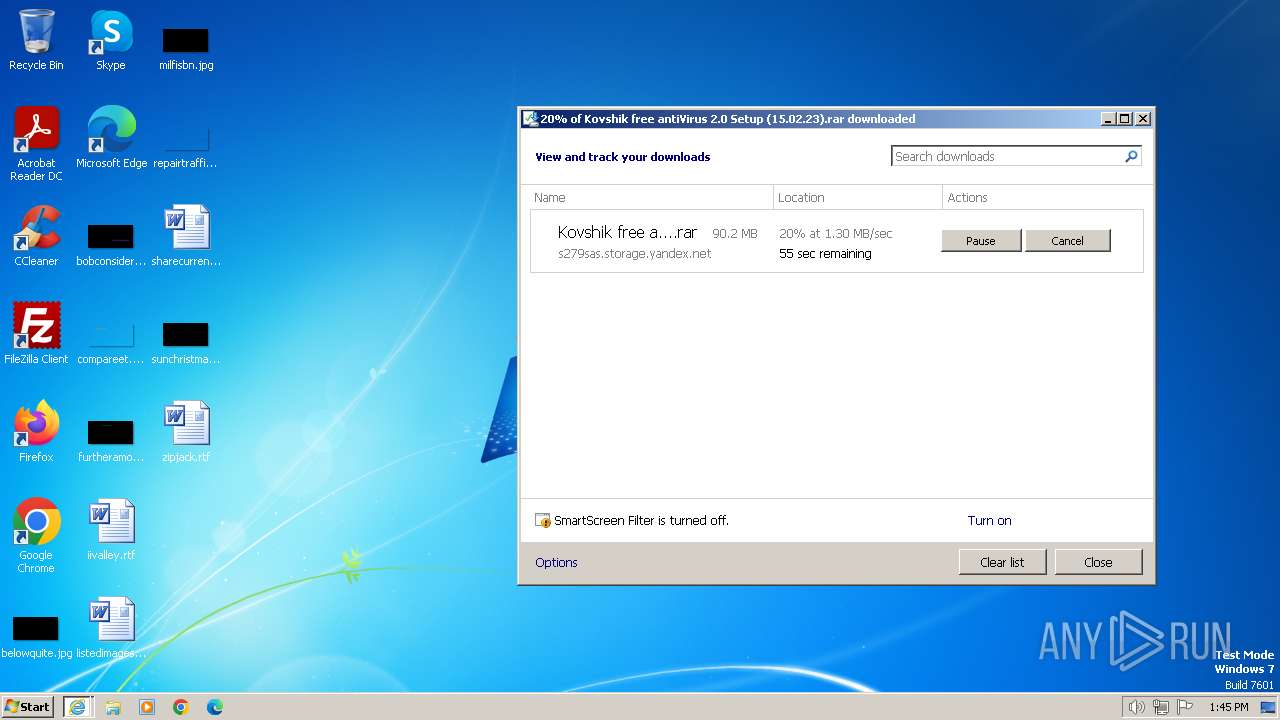Select the furtheramo... desktop file

(111, 439)
